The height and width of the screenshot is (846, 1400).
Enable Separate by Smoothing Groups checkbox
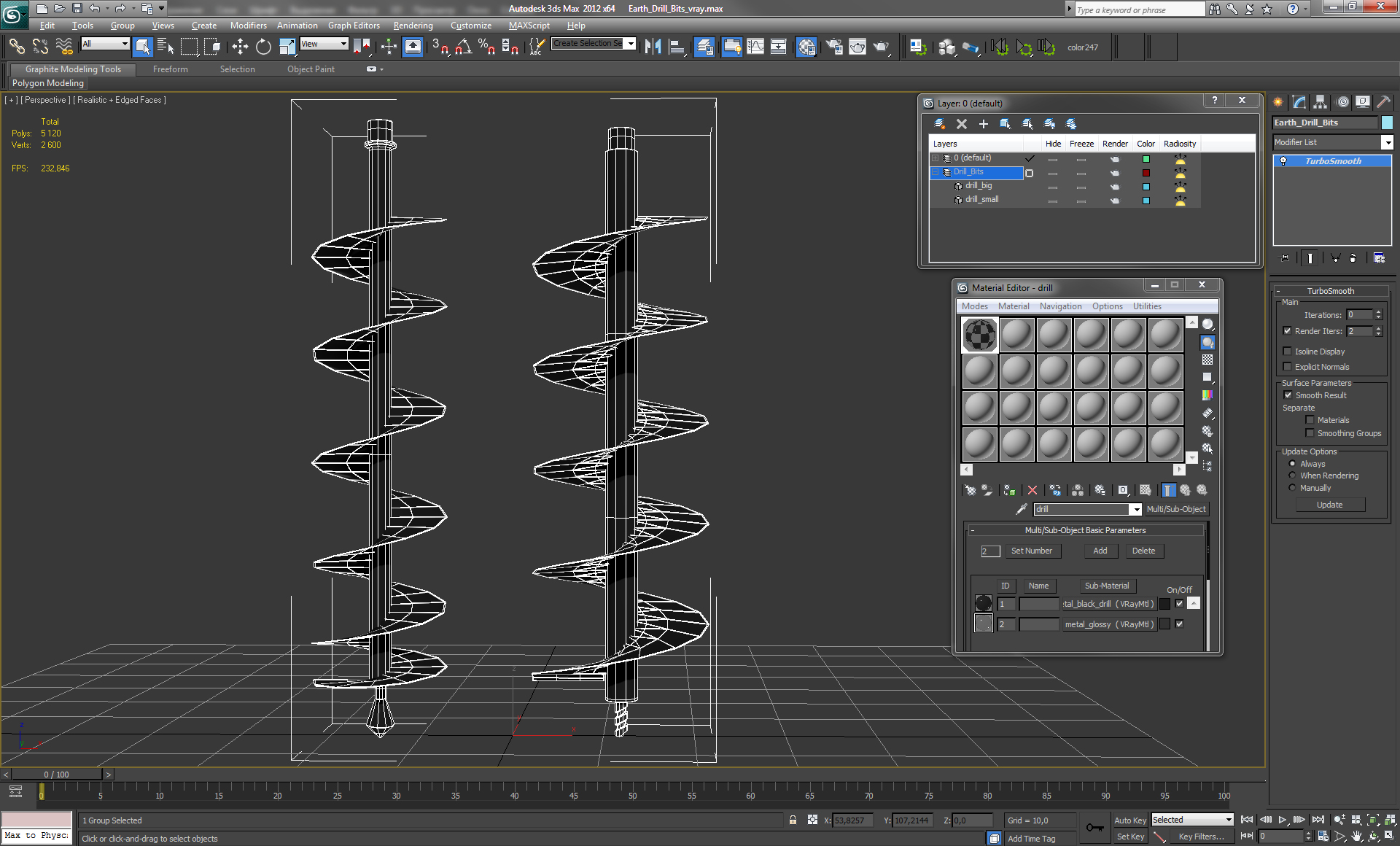(1310, 433)
